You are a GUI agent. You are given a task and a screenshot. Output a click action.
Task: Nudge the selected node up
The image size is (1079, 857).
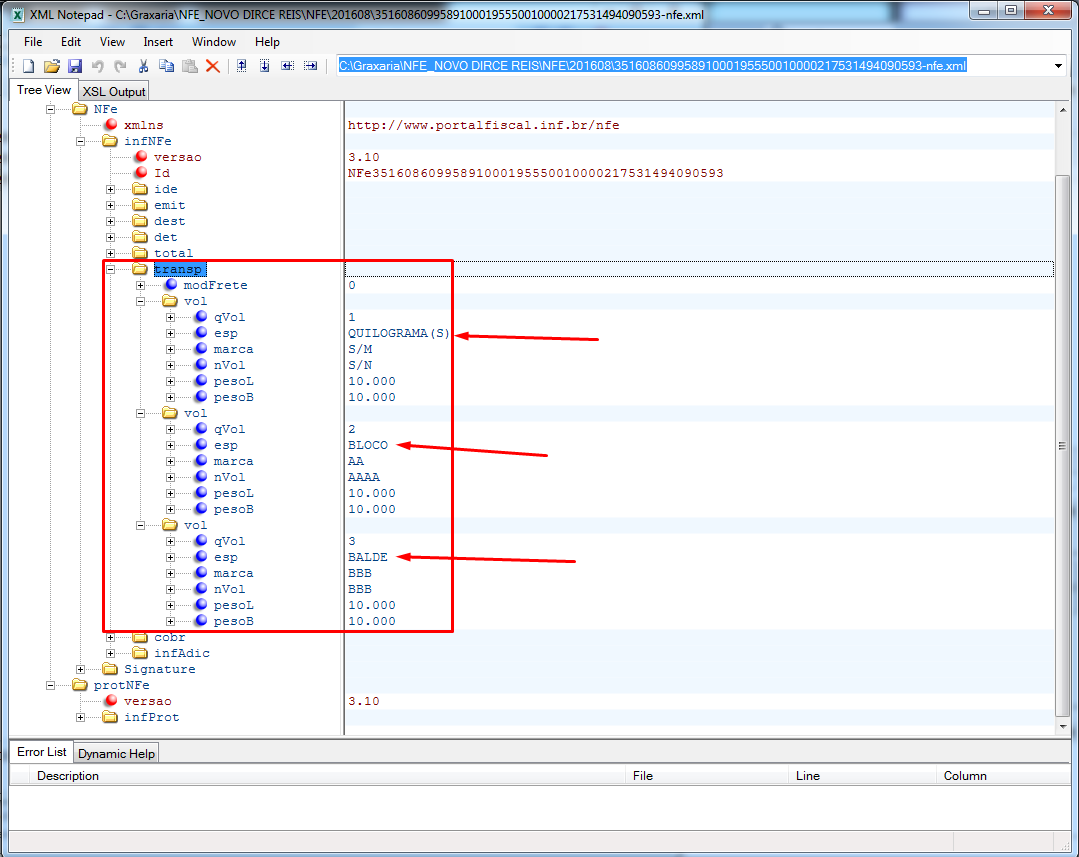(242, 66)
